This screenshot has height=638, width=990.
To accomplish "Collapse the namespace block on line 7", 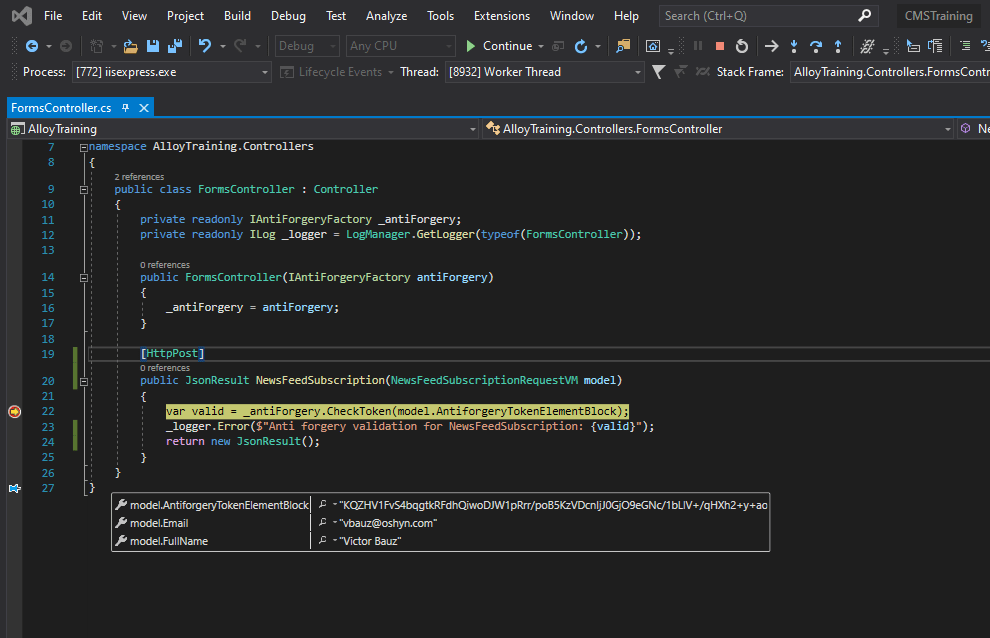I will click(x=83, y=147).
